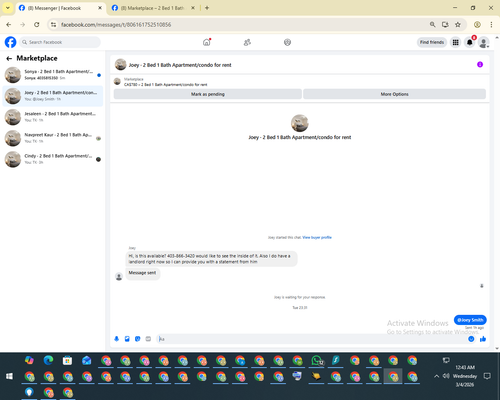Go back in browser history
500x400 pixels.
tap(9, 25)
